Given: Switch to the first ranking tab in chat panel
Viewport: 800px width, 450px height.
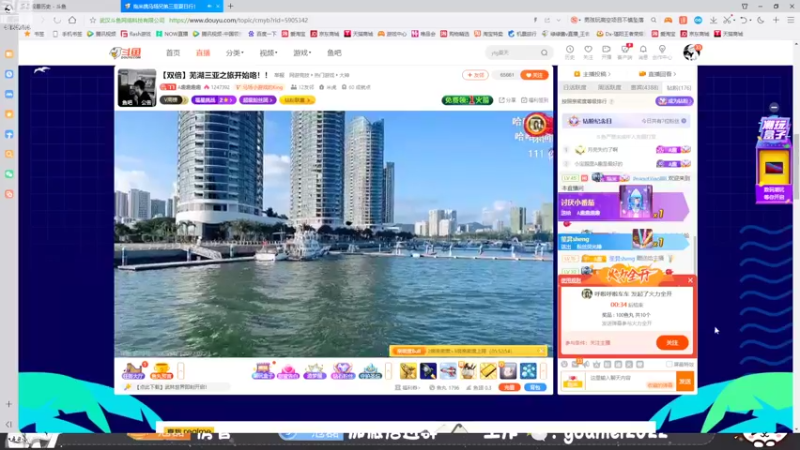Looking at the screenshot, I should pos(574,88).
